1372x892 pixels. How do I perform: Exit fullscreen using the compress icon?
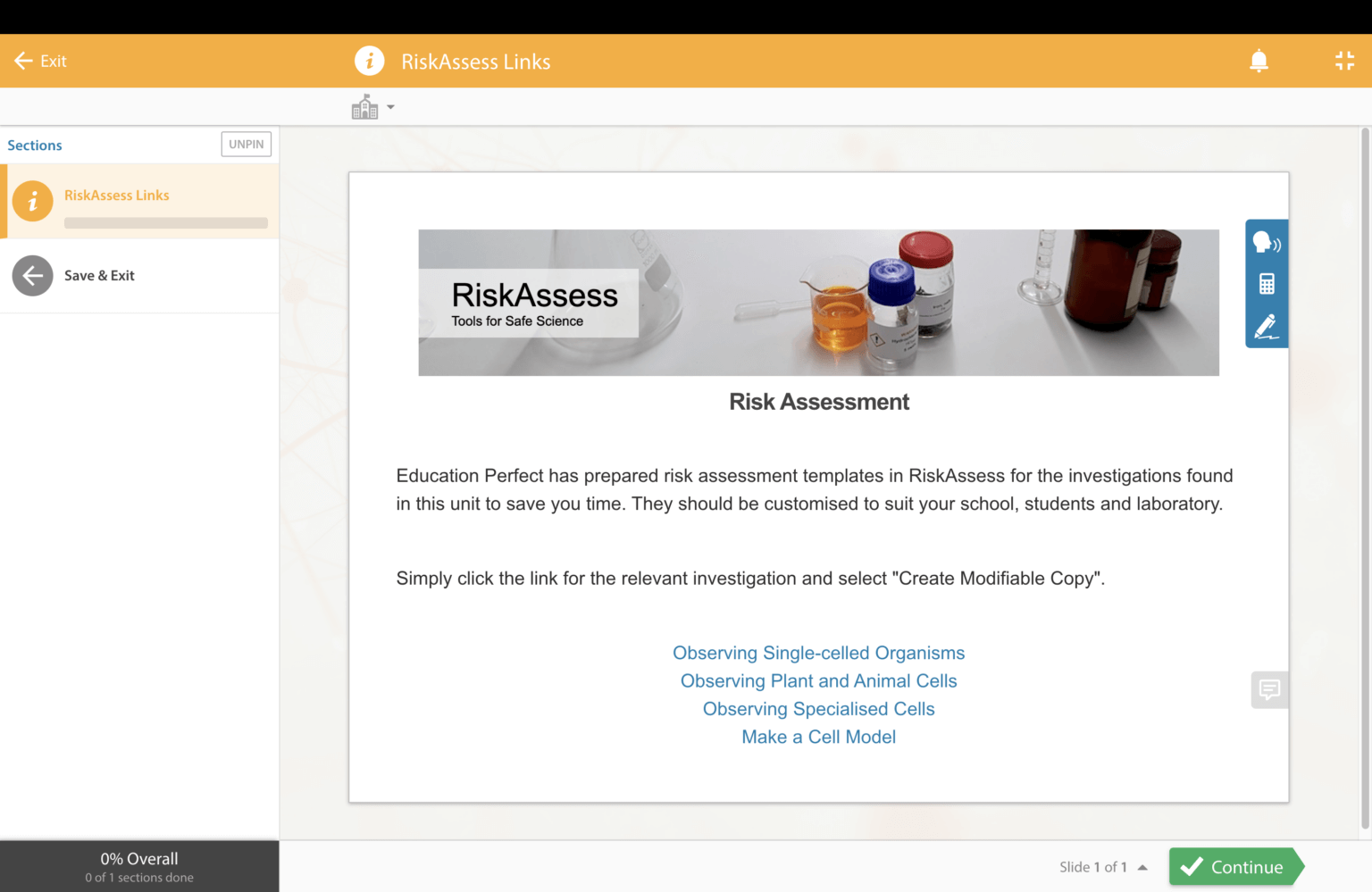pyautogui.click(x=1344, y=61)
